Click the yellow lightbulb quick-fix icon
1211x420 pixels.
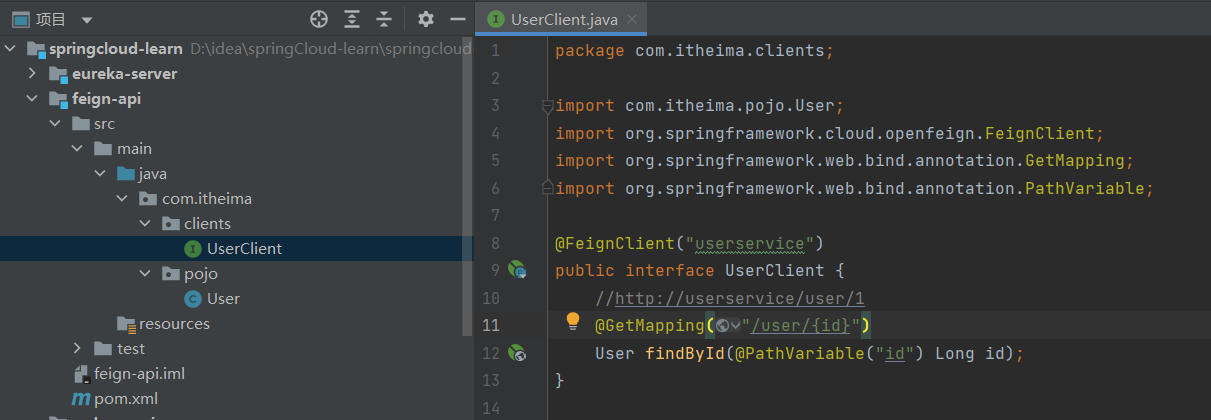[573, 321]
